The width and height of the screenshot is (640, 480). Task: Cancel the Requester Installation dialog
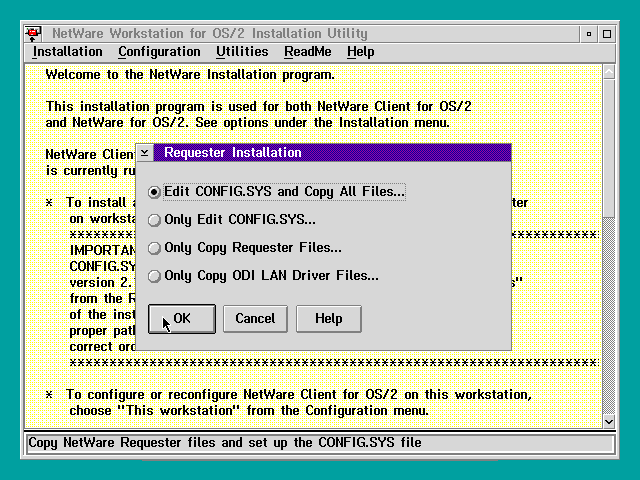pyautogui.click(x=255, y=319)
